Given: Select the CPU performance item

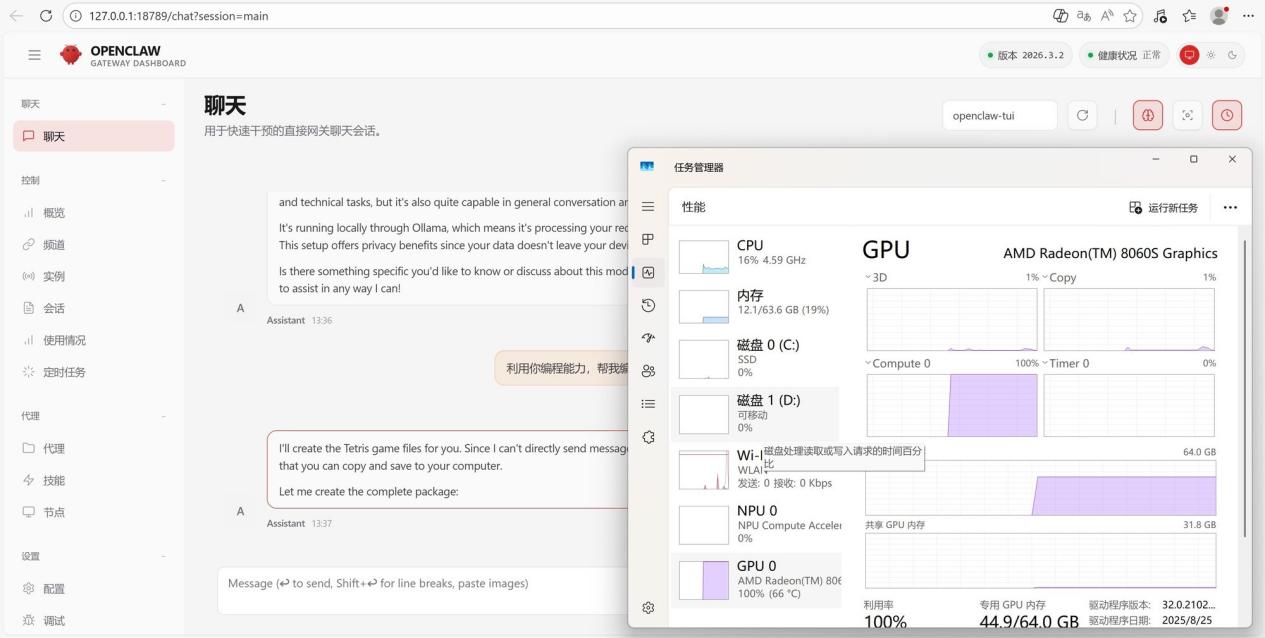Looking at the screenshot, I should coord(755,252).
